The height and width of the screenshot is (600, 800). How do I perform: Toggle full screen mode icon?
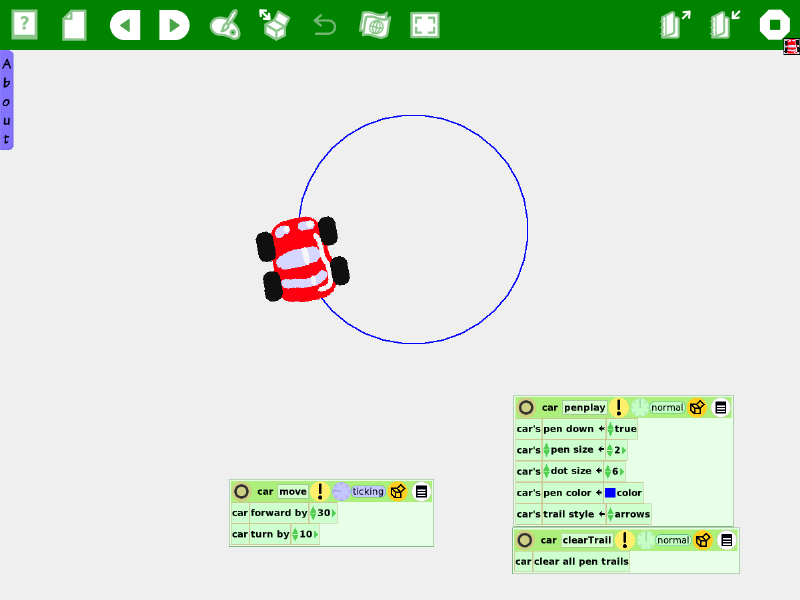point(424,25)
